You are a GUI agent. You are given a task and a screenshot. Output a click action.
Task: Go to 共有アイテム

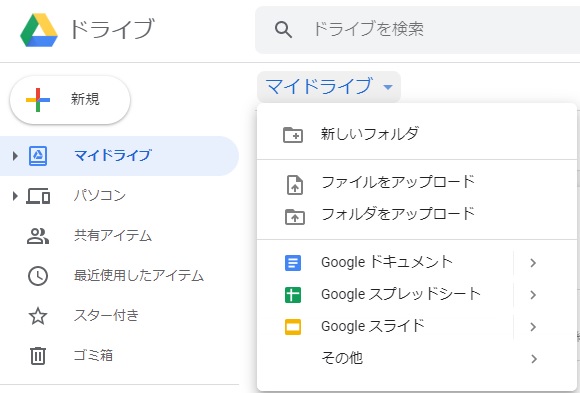119,236
